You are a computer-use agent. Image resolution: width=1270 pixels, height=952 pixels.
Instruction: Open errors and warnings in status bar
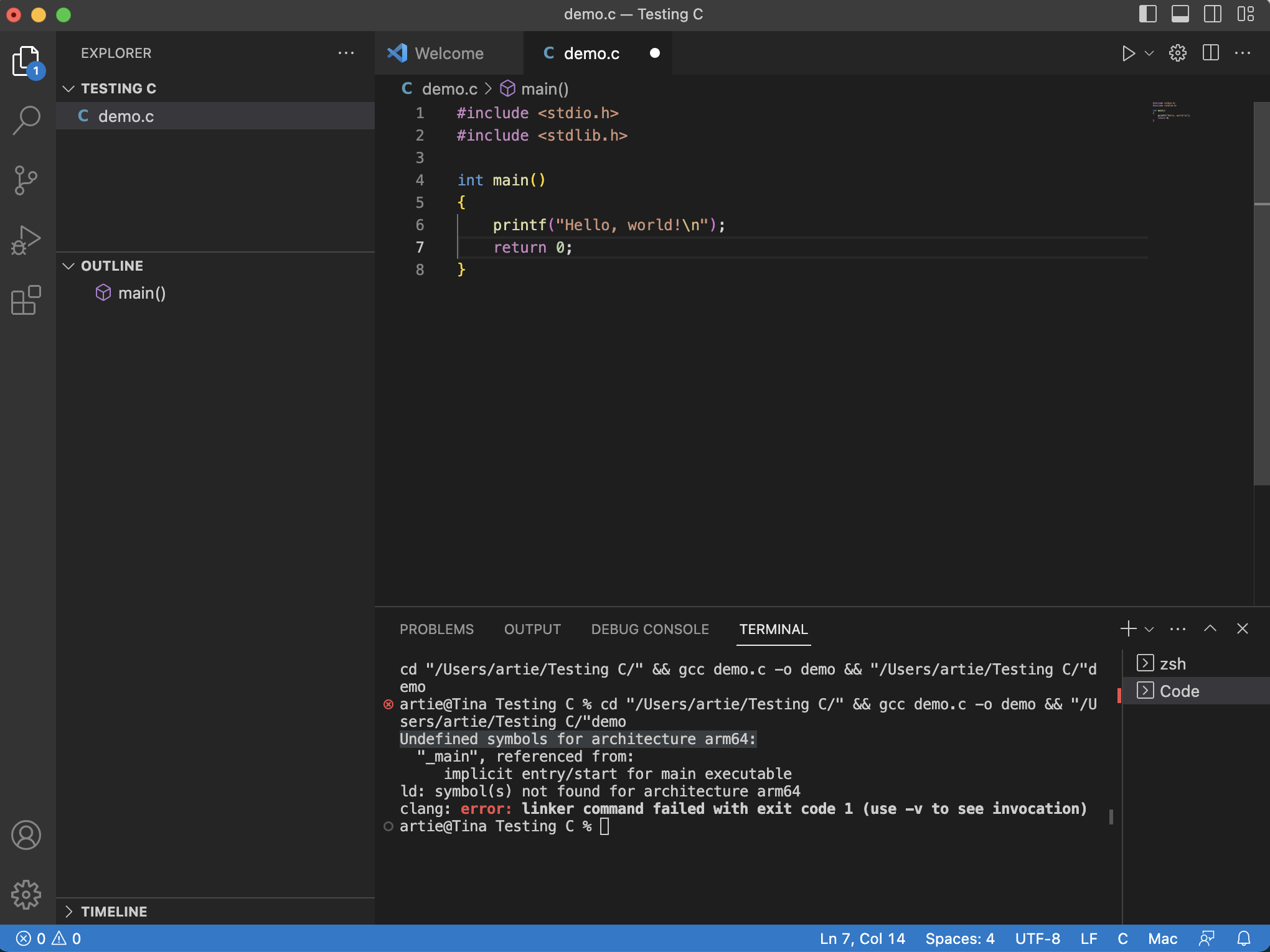point(49,938)
